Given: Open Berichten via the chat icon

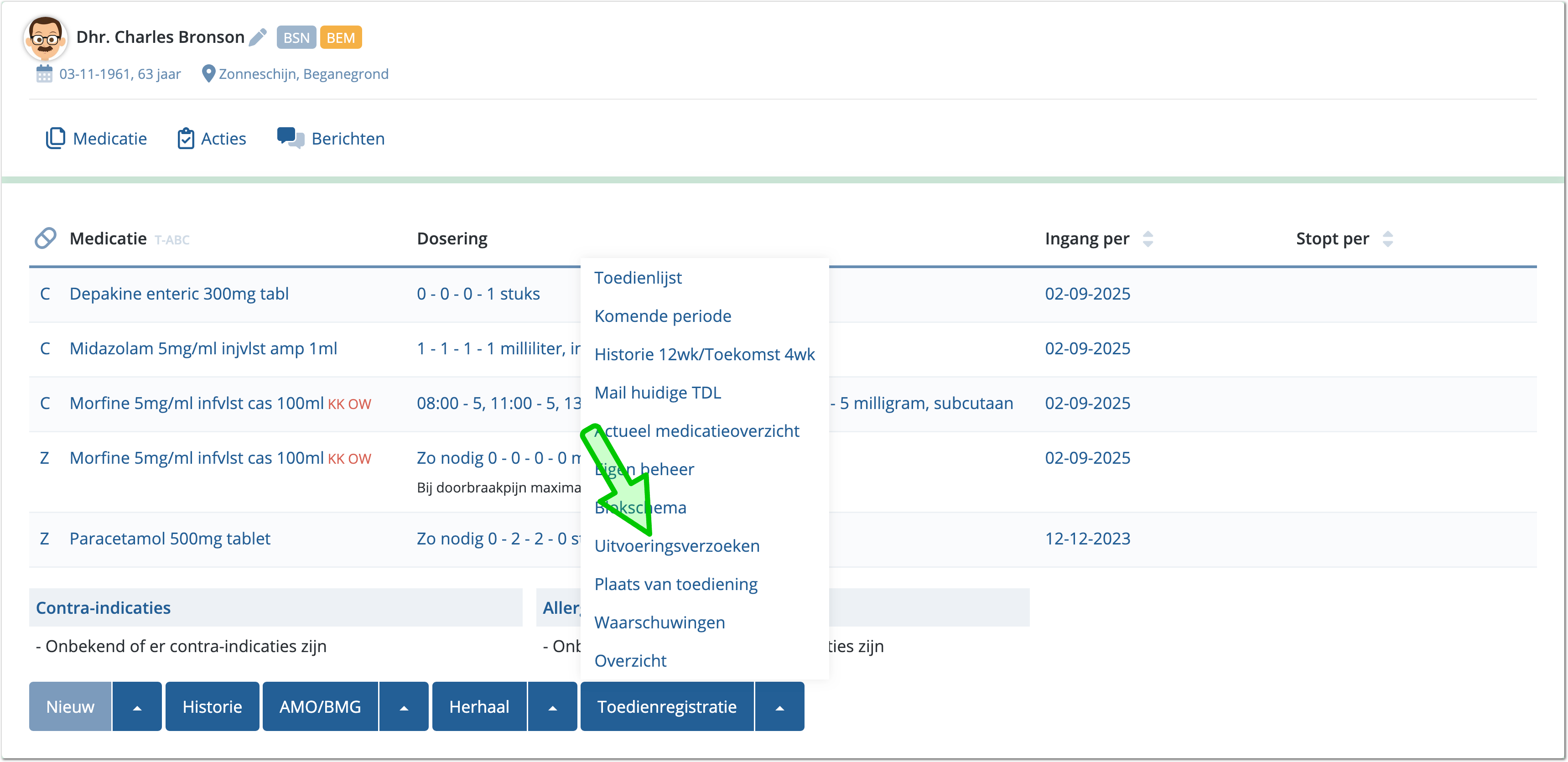Looking at the screenshot, I should (x=291, y=138).
